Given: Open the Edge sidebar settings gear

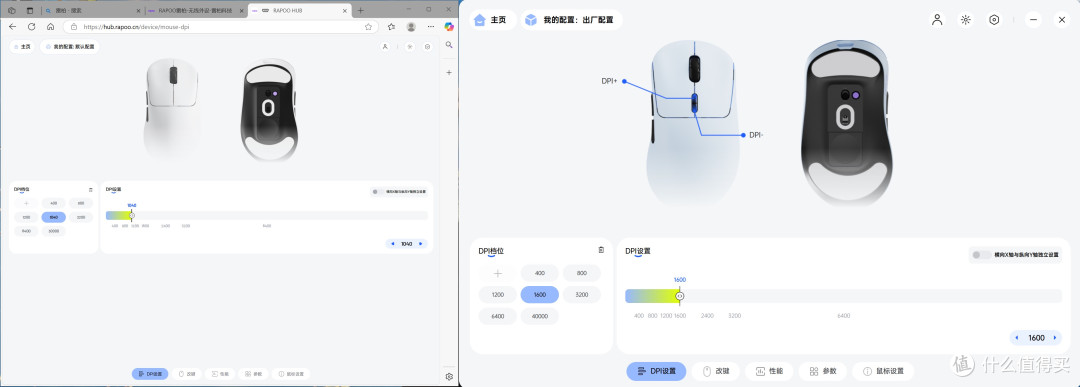Looking at the screenshot, I should (x=449, y=377).
